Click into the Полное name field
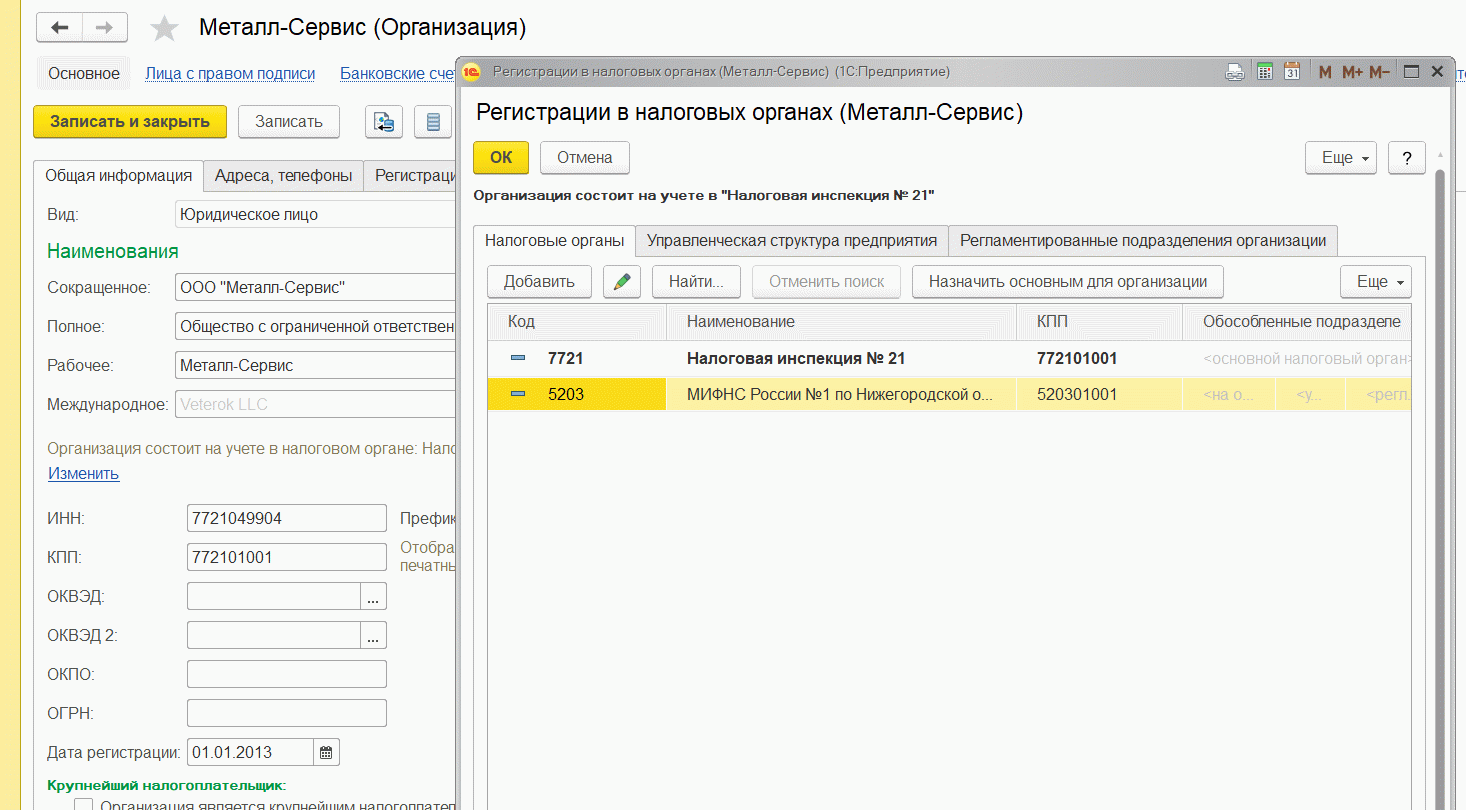This screenshot has height=810, width=1466. click(x=315, y=326)
